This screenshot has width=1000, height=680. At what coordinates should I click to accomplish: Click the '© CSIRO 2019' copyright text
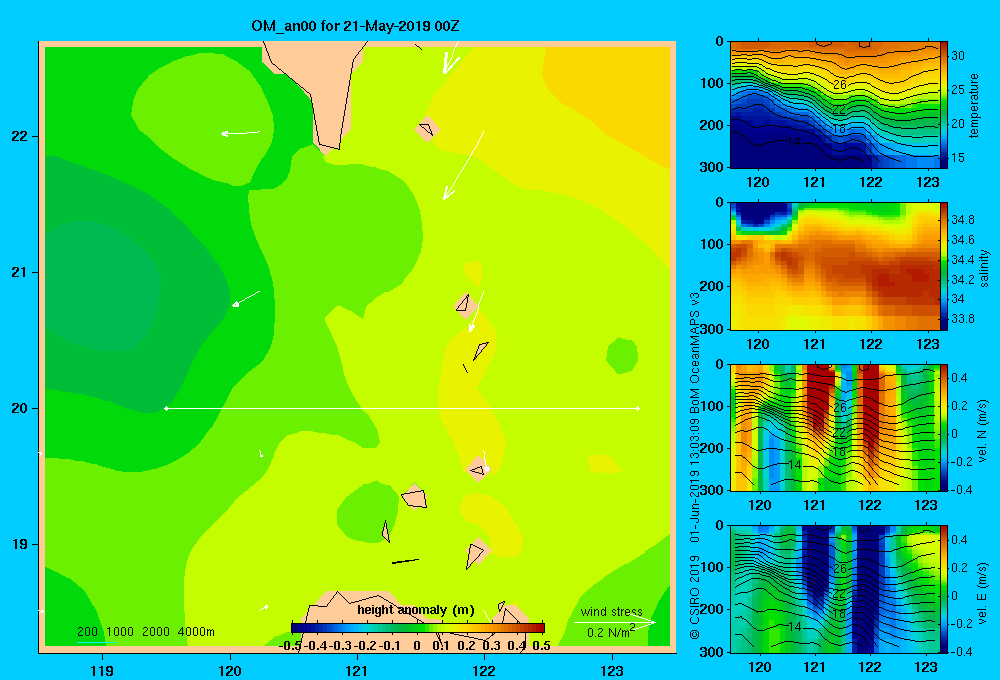tap(695, 596)
